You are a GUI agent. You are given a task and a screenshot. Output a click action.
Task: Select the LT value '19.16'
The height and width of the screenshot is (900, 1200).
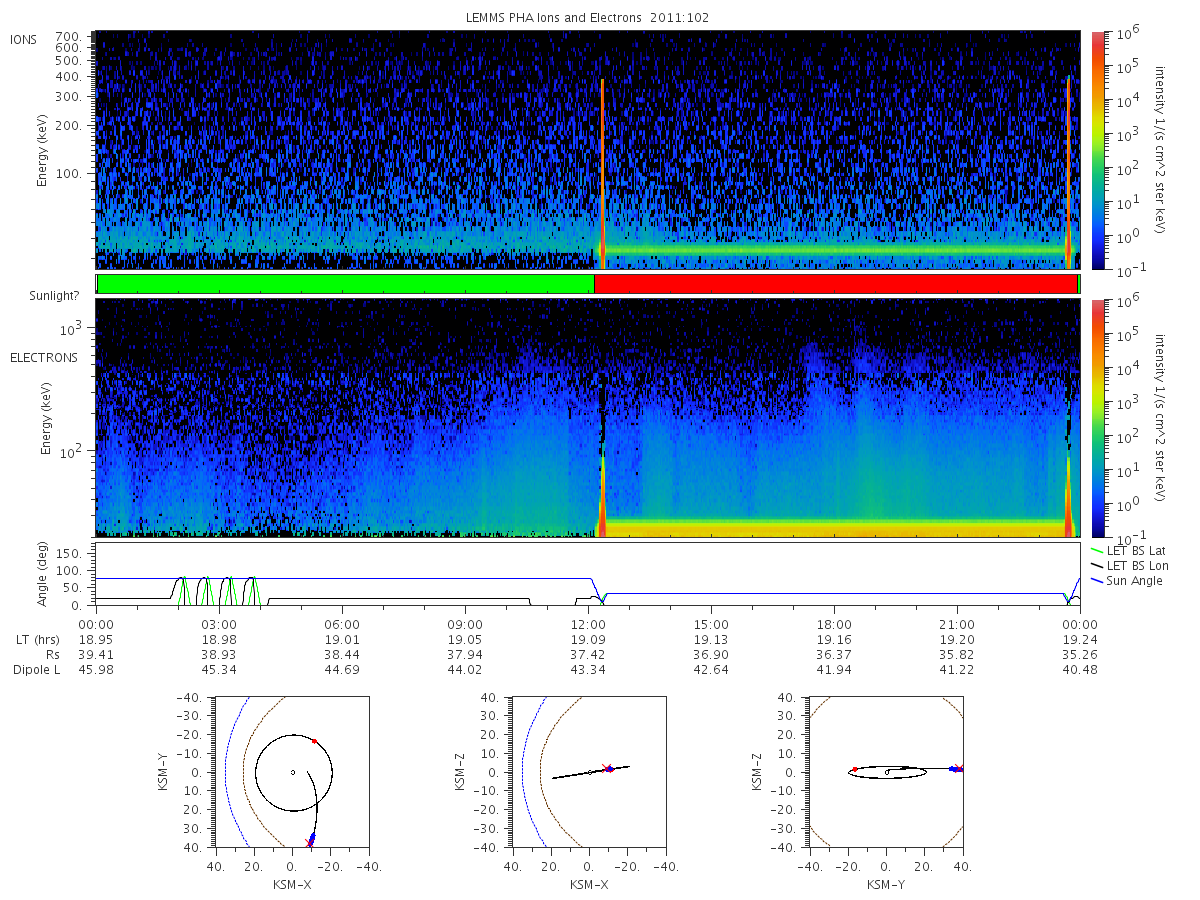pyautogui.click(x=834, y=639)
